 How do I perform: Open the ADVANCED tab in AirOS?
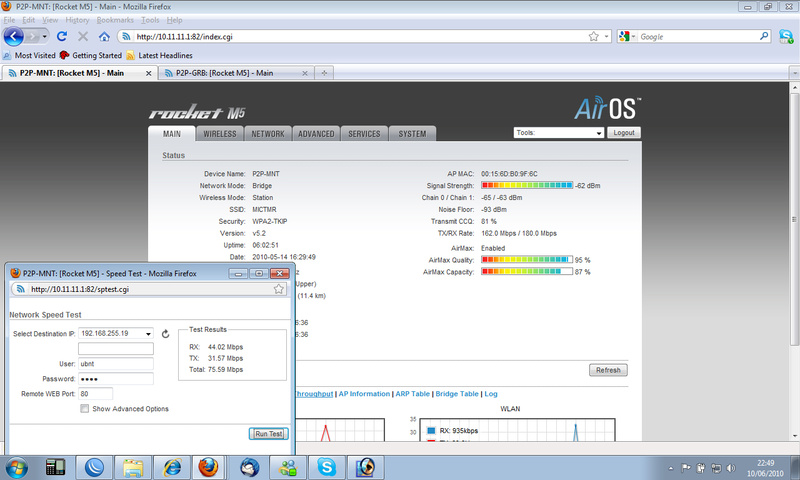tap(316, 134)
